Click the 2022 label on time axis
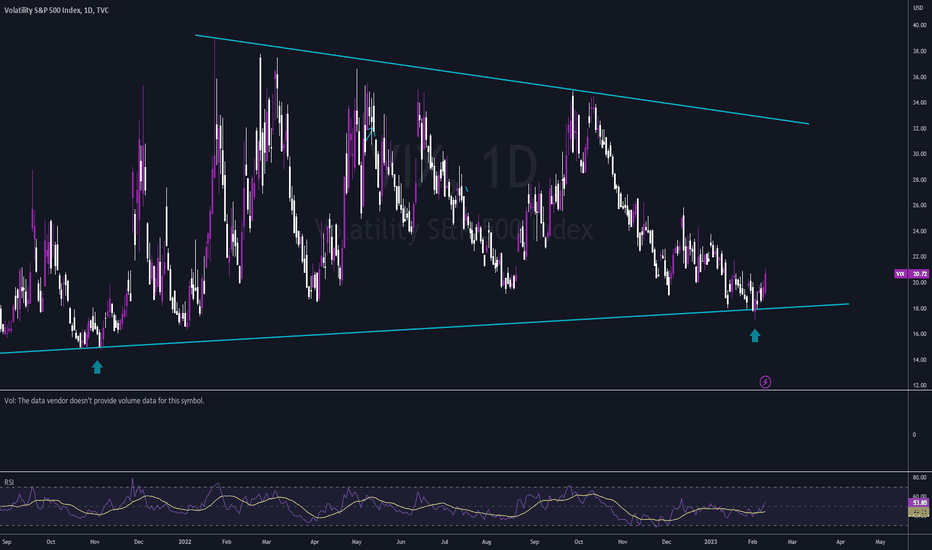932x550 pixels. (x=185, y=542)
